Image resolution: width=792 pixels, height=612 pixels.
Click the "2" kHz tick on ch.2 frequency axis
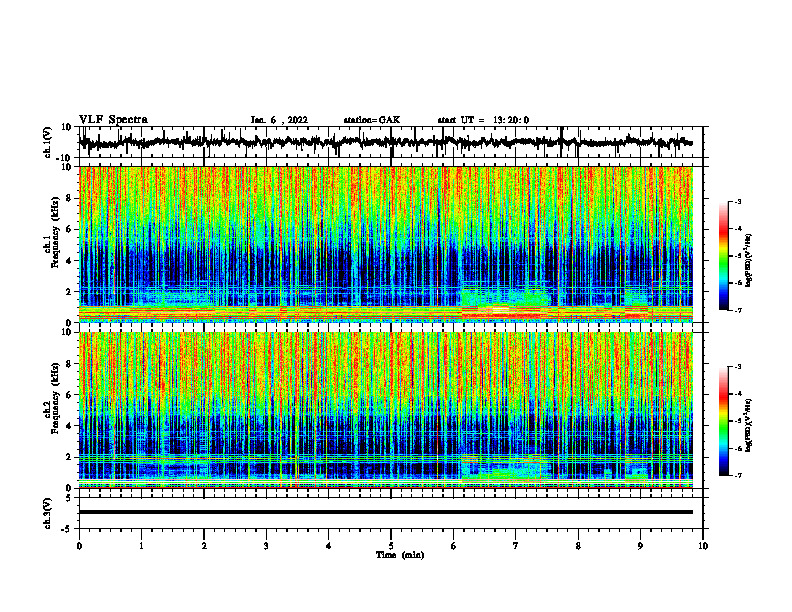[70, 457]
